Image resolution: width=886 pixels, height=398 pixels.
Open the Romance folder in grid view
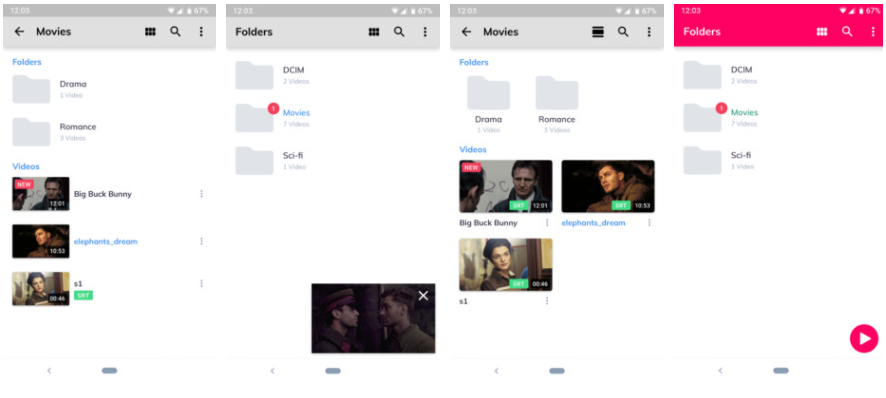pos(557,105)
